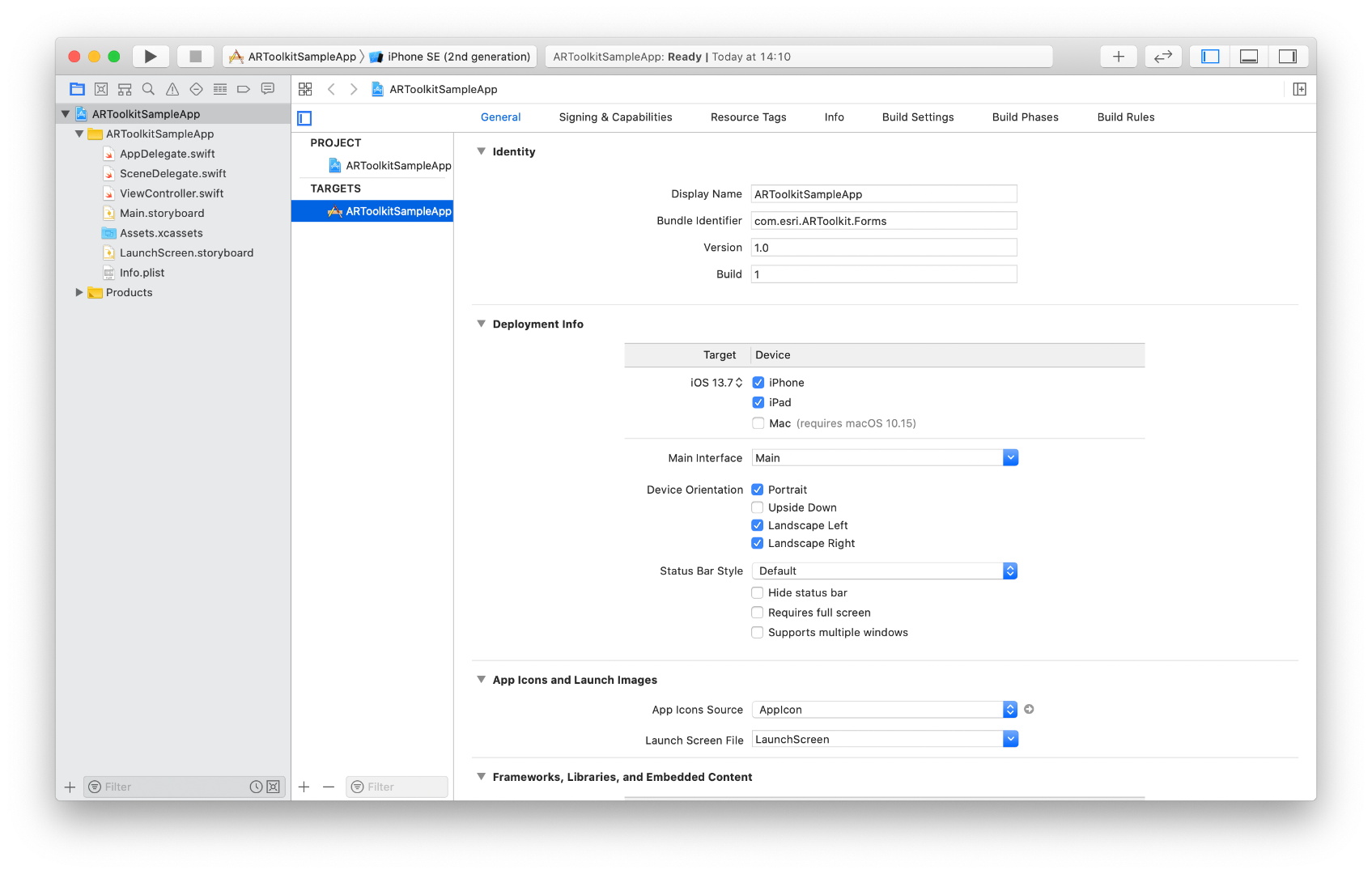Run the app with the Play button
This screenshot has width=1372, height=874.
pyautogui.click(x=151, y=57)
